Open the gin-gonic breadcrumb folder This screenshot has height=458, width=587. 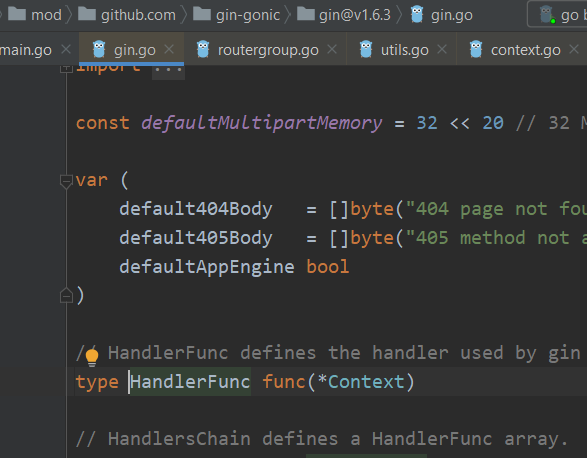[247, 15]
